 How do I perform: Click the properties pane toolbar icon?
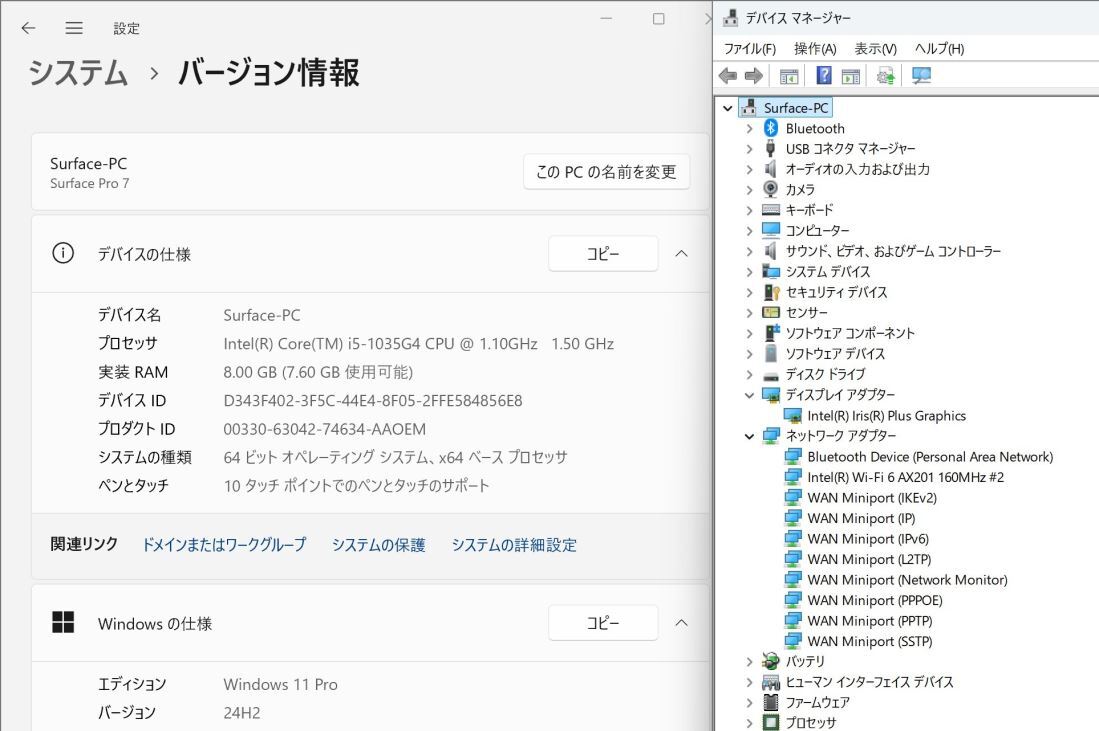pos(851,76)
